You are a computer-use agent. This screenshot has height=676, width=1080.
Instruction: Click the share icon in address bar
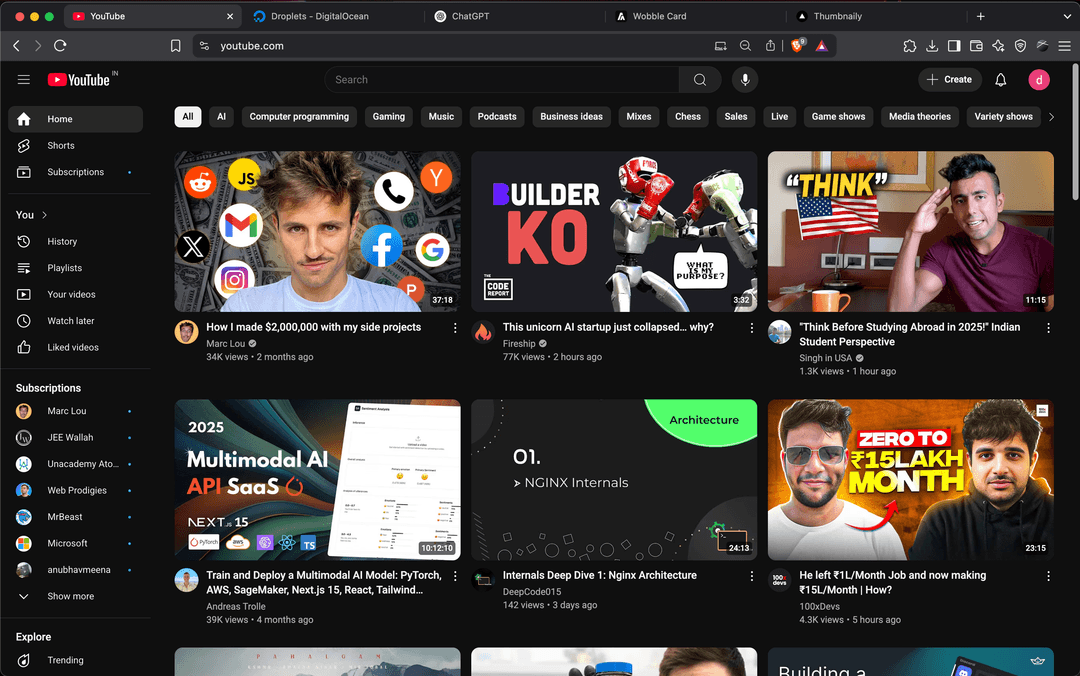pos(770,45)
